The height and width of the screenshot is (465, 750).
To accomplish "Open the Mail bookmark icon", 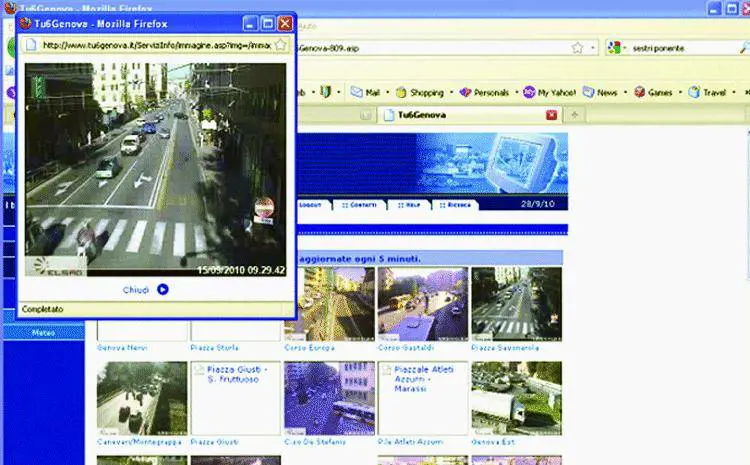I will click(x=356, y=92).
